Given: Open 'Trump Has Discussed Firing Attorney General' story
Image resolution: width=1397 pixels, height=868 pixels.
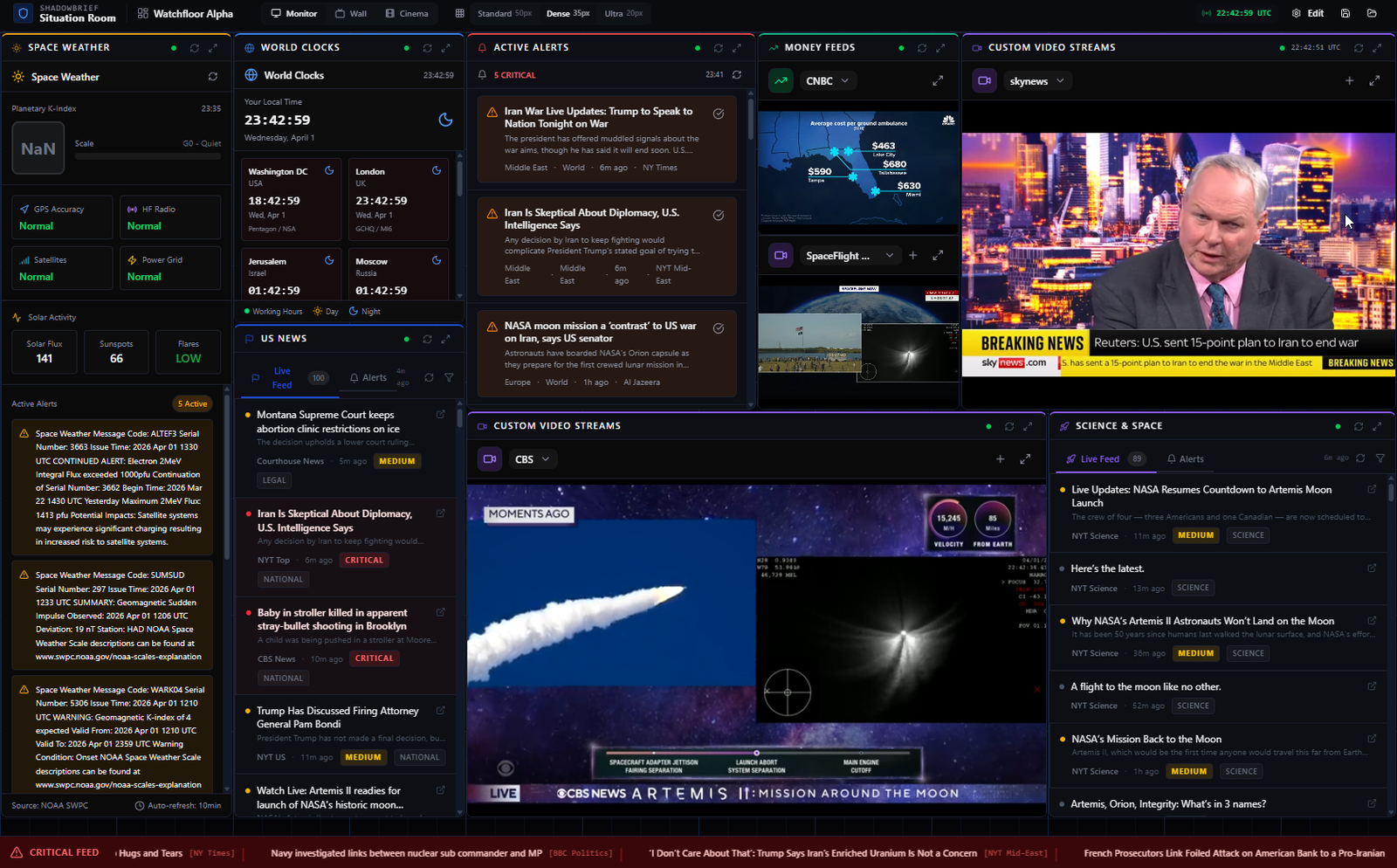Looking at the screenshot, I should point(337,718).
